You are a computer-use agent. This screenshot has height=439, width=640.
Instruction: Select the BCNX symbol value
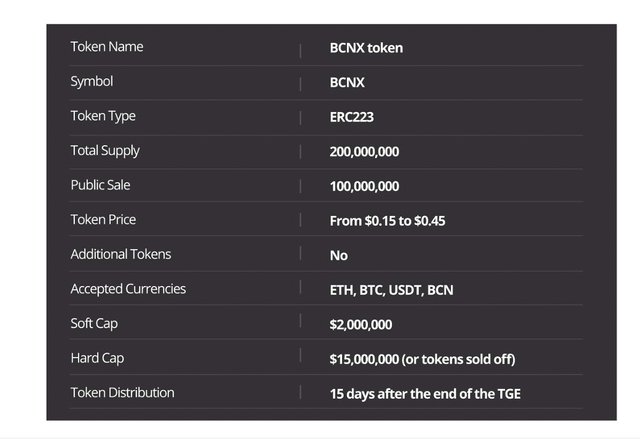point(347,82)
